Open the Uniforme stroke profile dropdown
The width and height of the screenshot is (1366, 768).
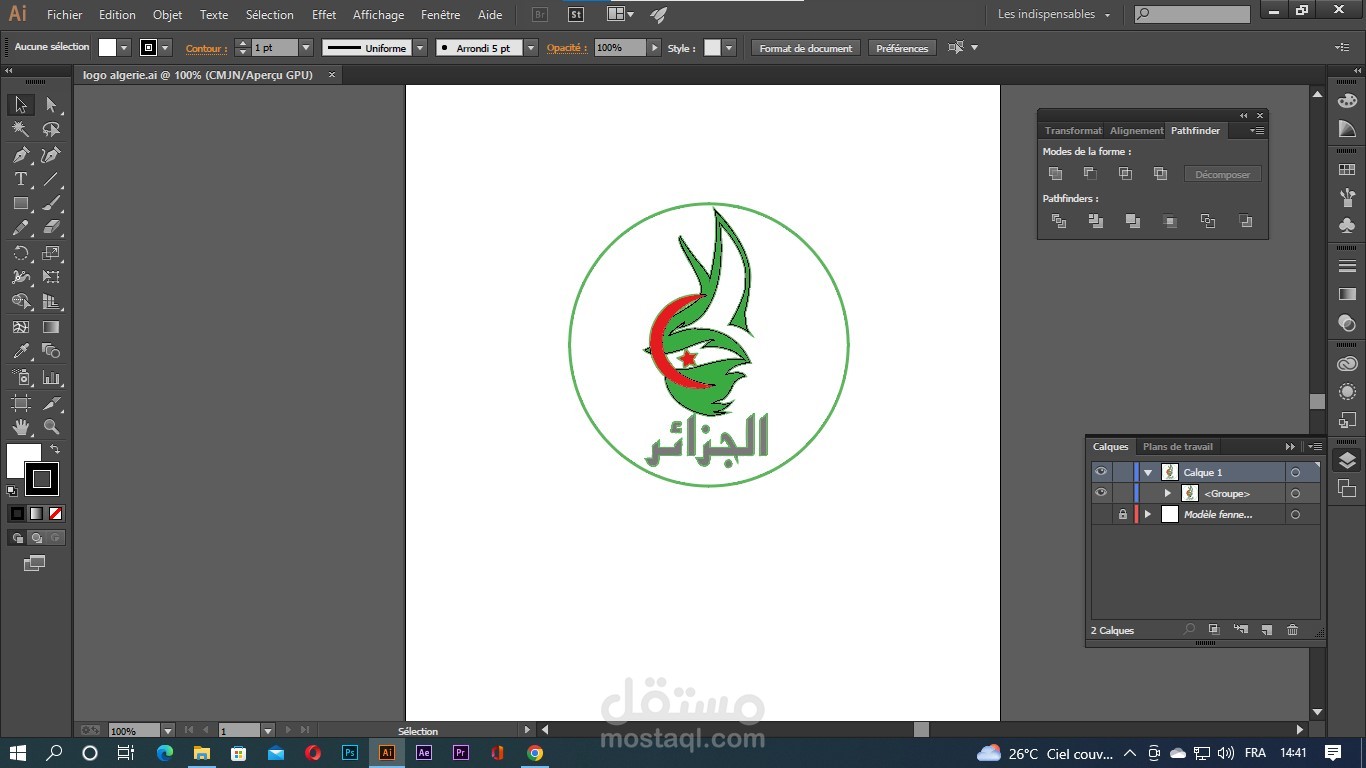click(420, 48)
